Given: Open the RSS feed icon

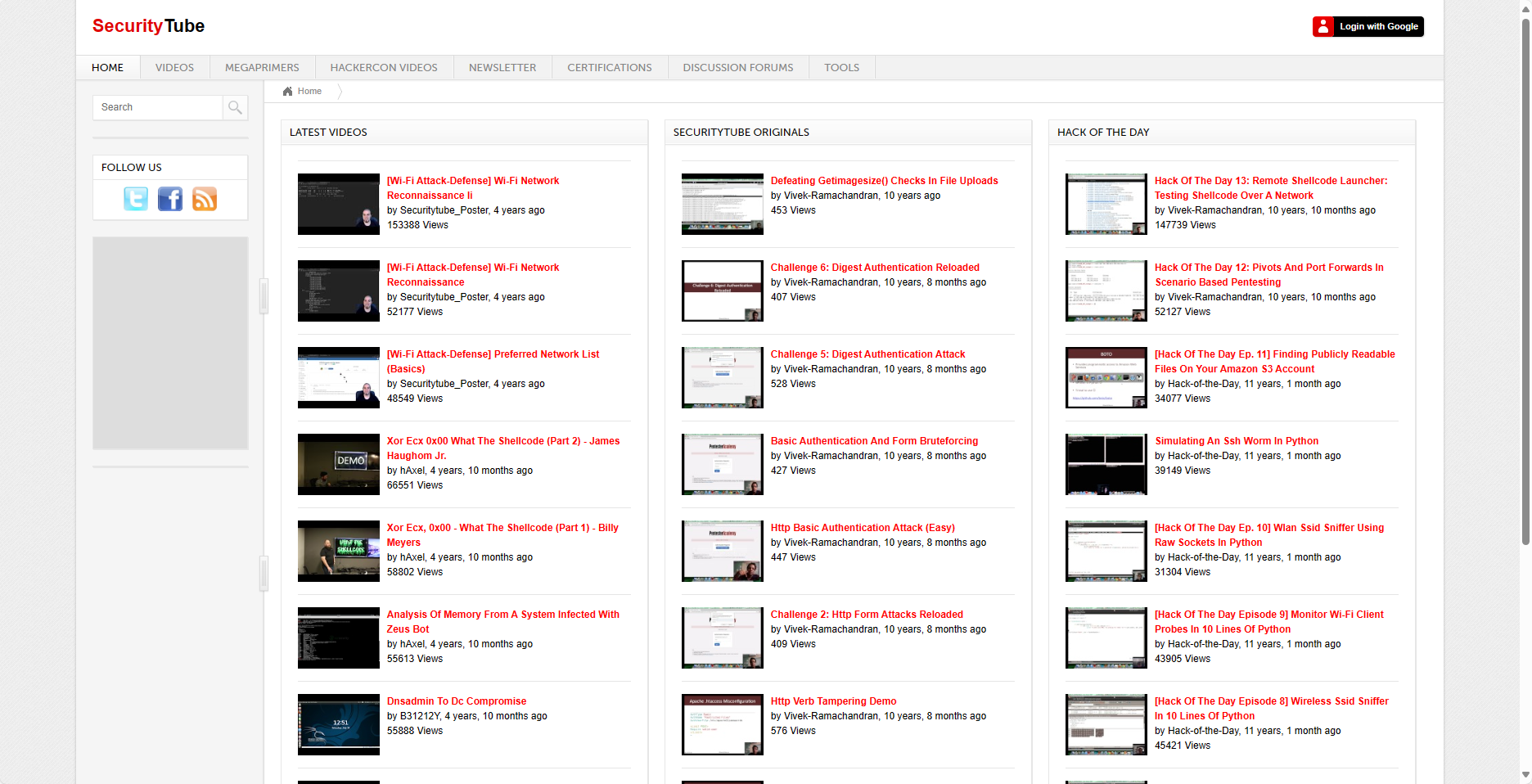Looking at the screenshot, I should tap(205, 199).
